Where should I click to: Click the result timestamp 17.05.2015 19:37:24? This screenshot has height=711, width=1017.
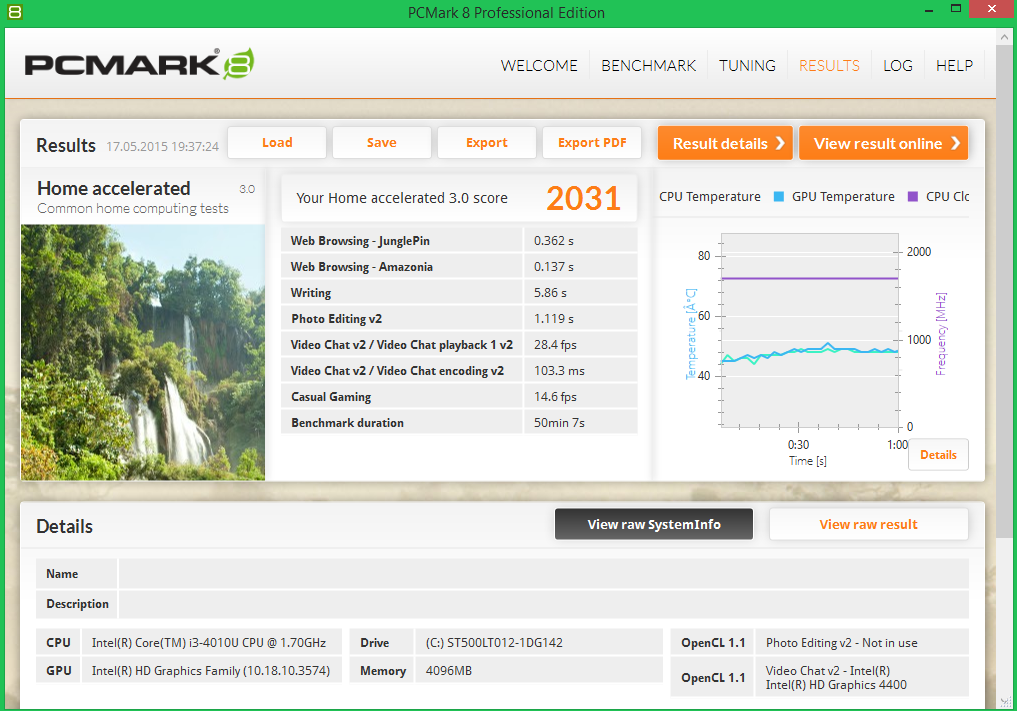click(x=163, y=146)
